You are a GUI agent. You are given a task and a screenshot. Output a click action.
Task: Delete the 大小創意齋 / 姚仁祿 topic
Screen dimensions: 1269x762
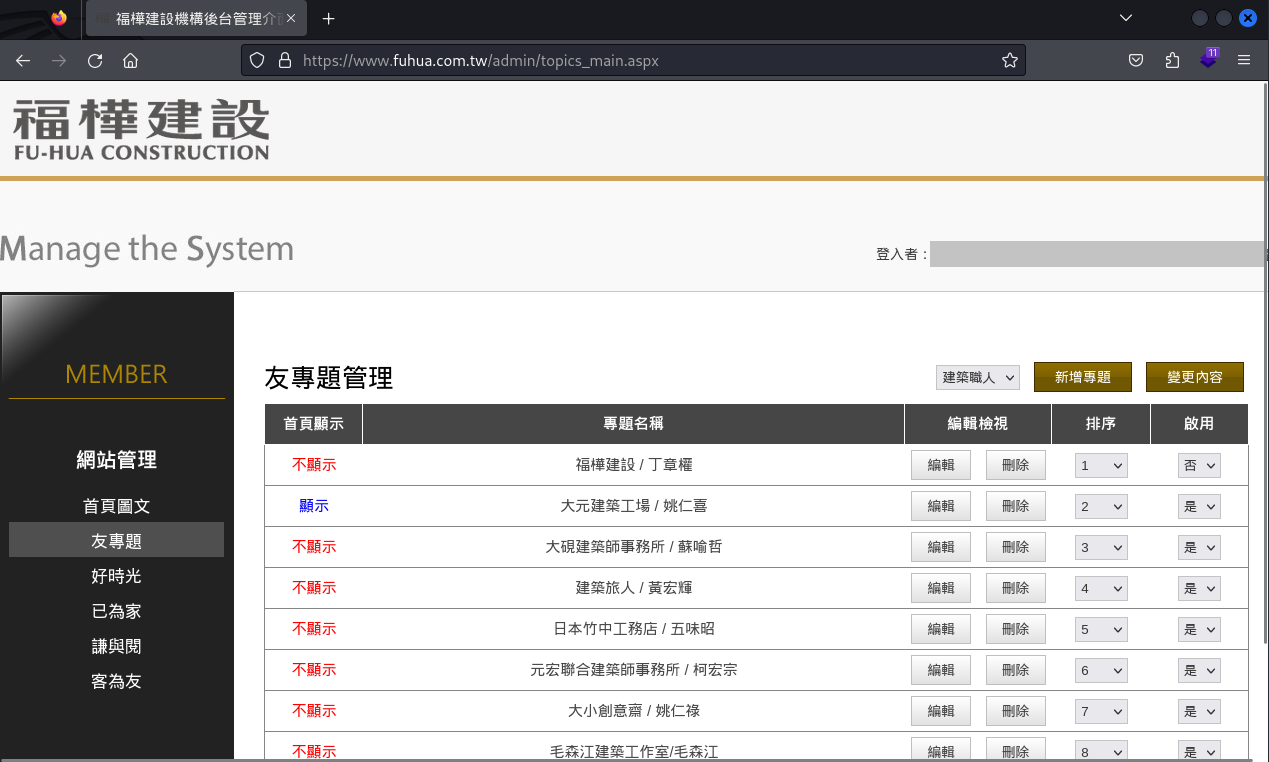pos(1015,711)
